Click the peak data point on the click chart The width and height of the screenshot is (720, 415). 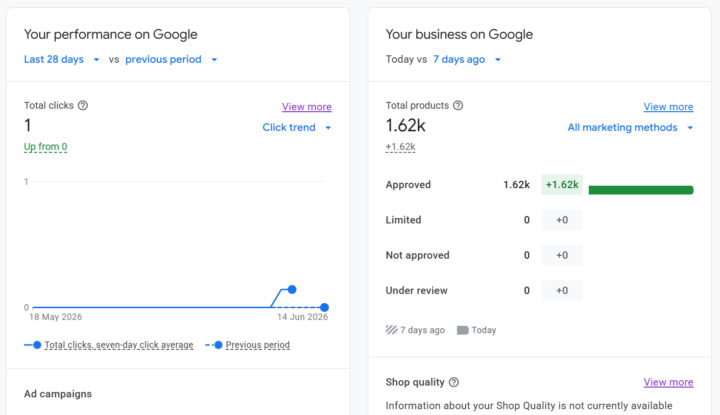click(292, 290)
